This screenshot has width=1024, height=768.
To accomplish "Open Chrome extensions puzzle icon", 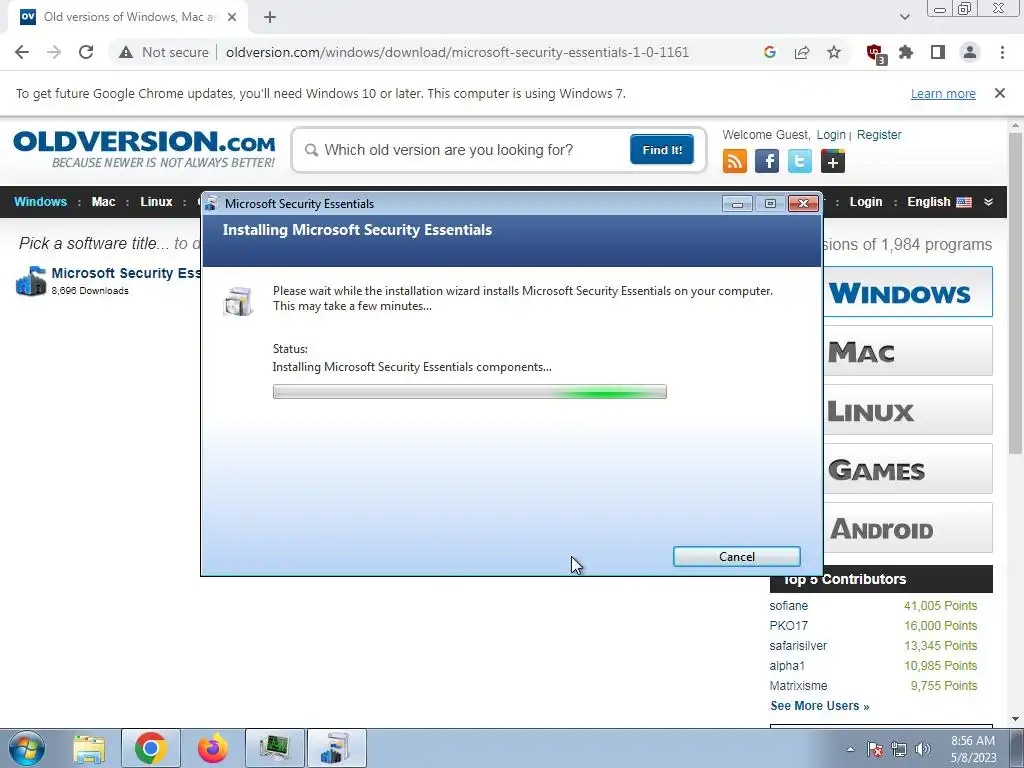I will pyautogui.click(x=906, y=52).
